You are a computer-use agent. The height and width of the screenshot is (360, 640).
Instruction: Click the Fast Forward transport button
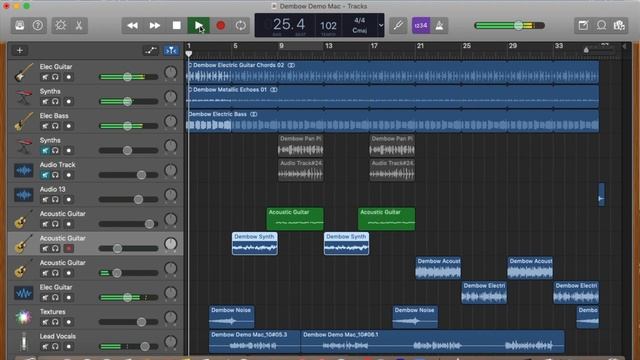pos(155,25)
